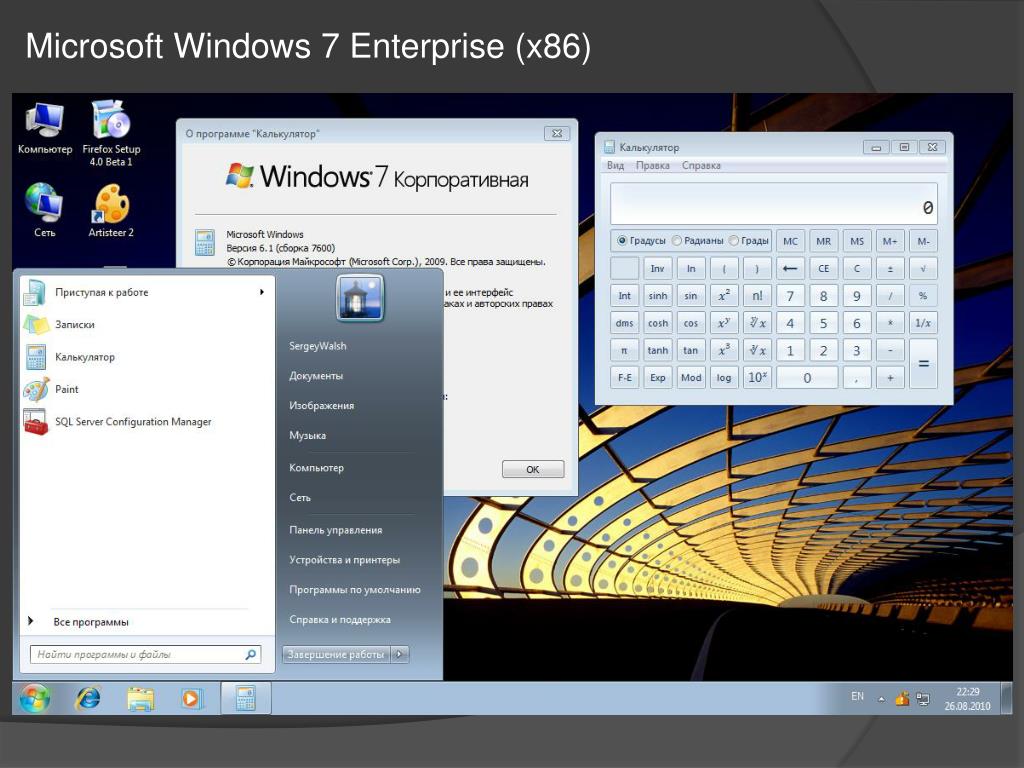Open the Artisteer 2 desktop shortcut
The height and width of the screenshot is (768, 1024).
coord(111,210)
